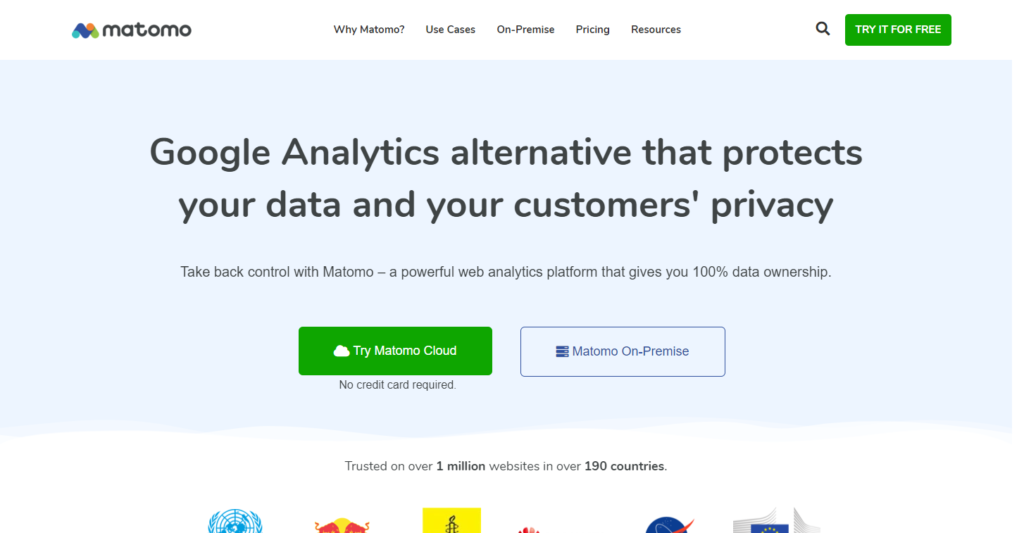Select the Matomo On-Premise button

tap(622, 351)
